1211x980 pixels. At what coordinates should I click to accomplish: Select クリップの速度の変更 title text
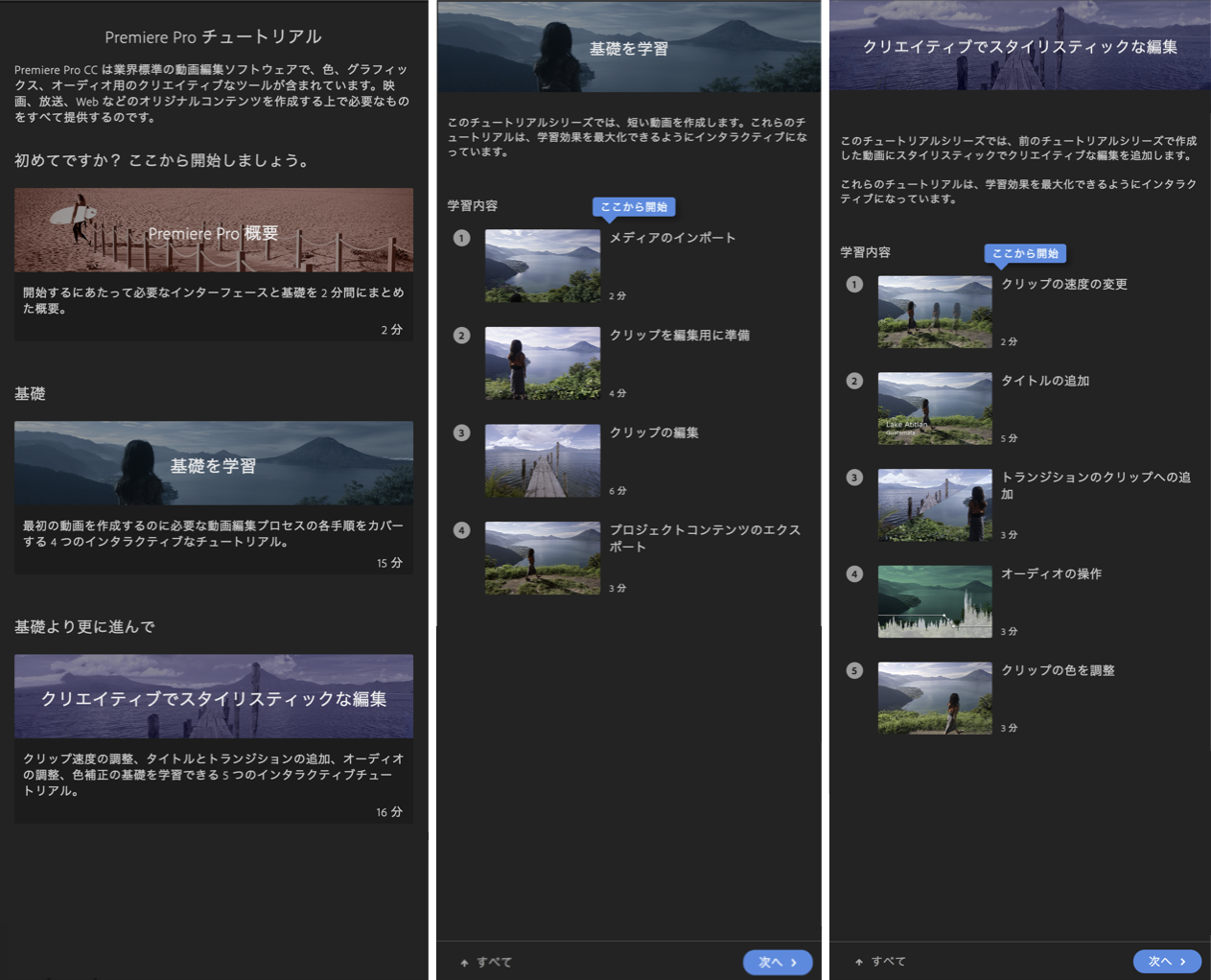pyautogui.click(x=1064, y=284)
